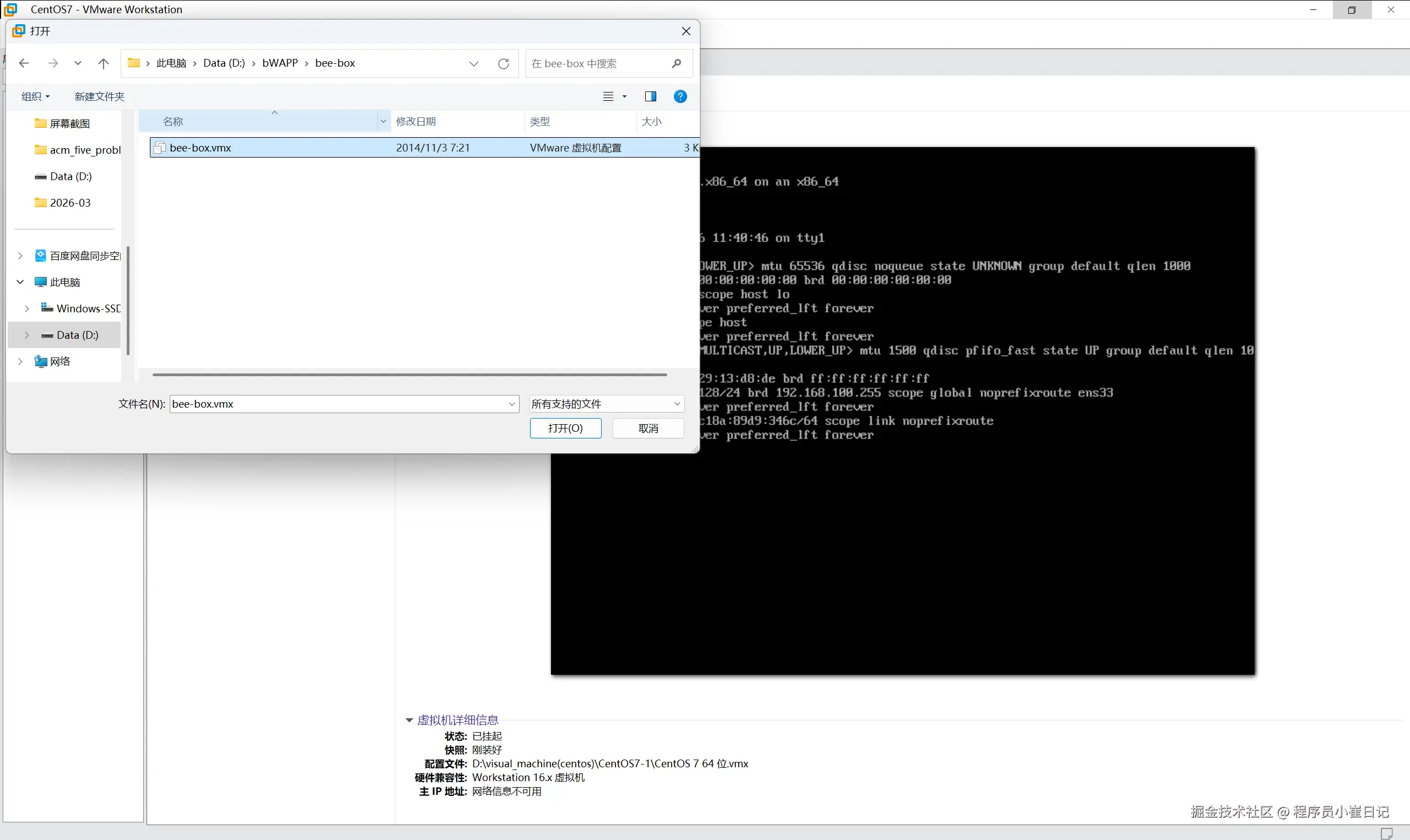
Task: Collapse the 此电脑 tree node
Action: pos(20,282)
